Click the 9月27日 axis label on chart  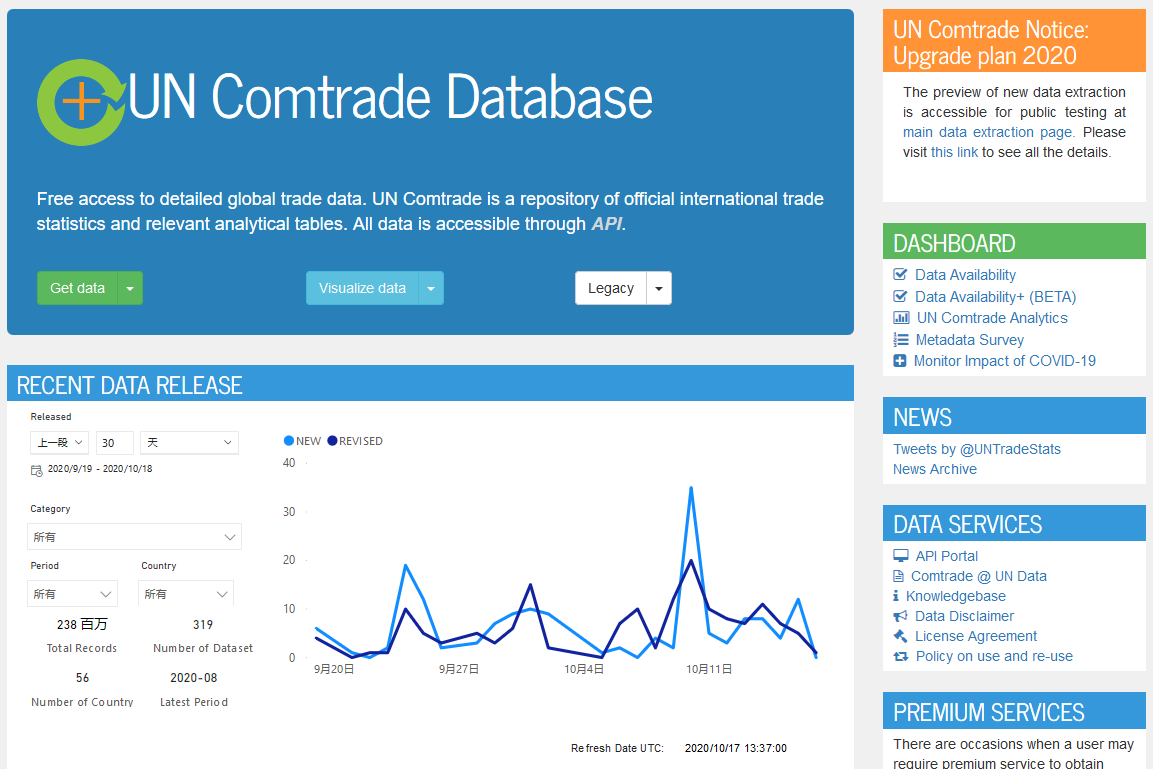459,669
